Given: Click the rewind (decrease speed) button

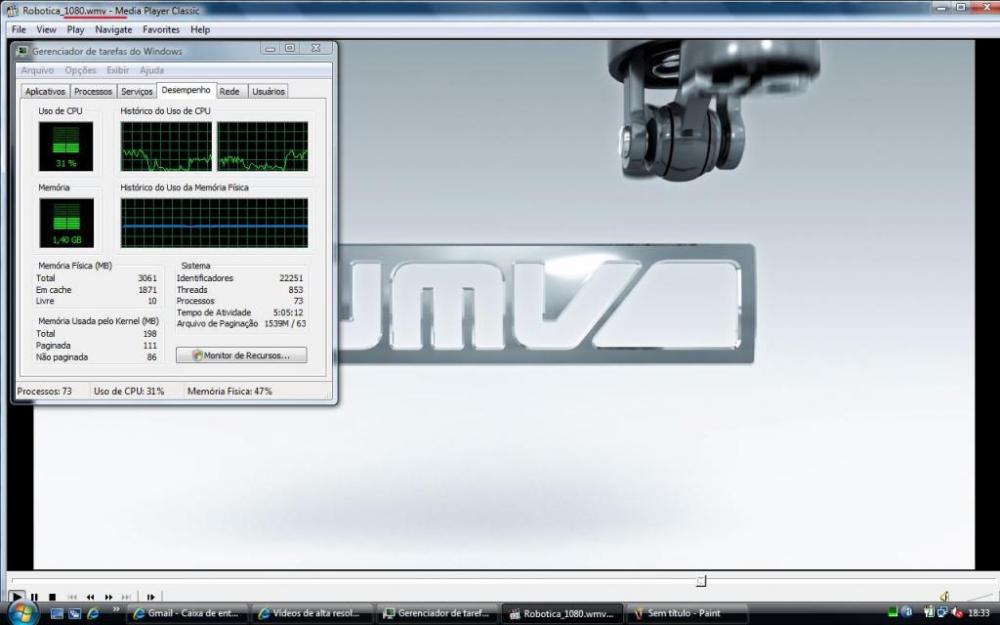Looking at the screenshot, I should (x=90, y=597).
